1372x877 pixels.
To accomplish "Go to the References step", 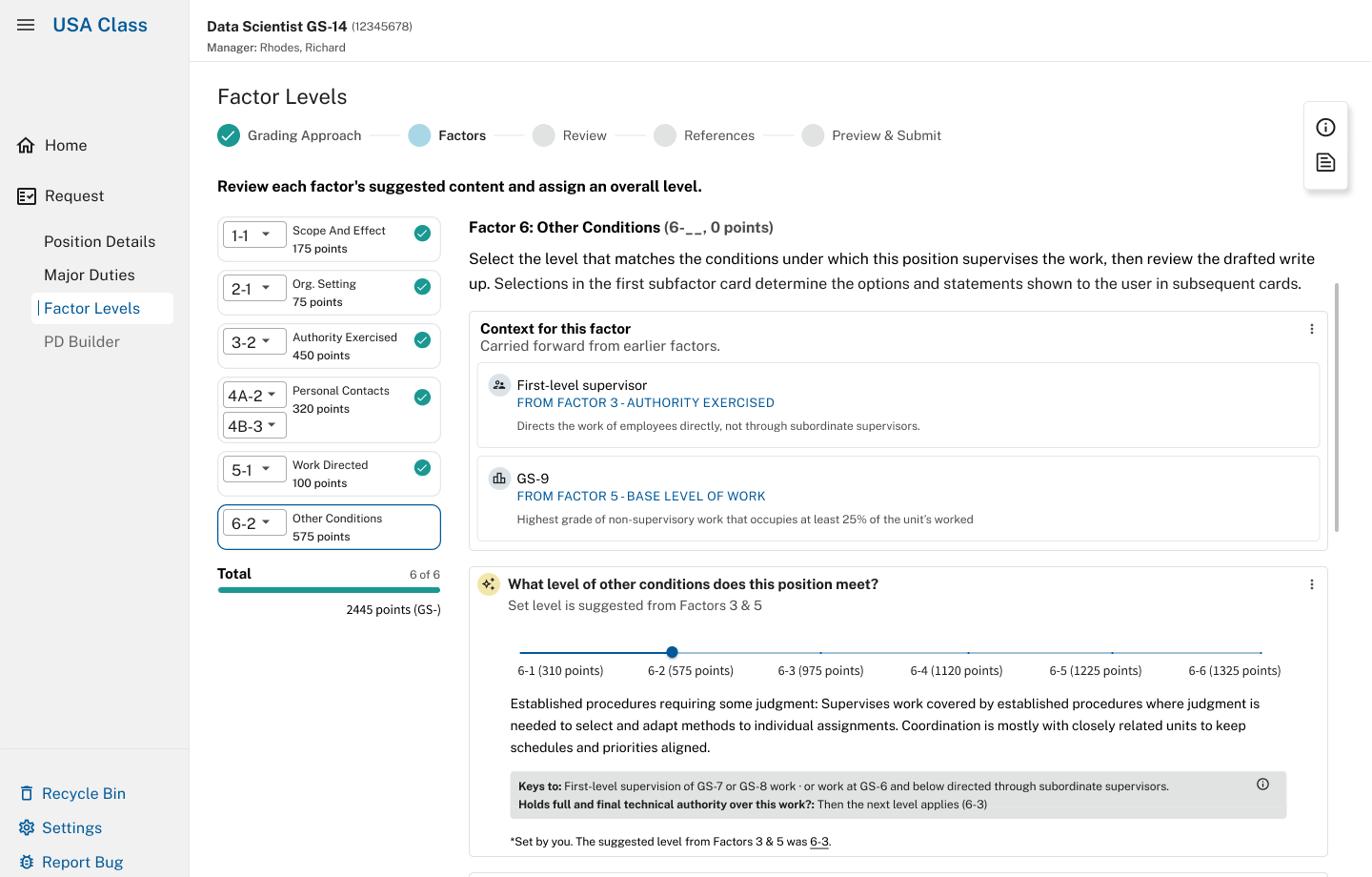I will 704,135.
